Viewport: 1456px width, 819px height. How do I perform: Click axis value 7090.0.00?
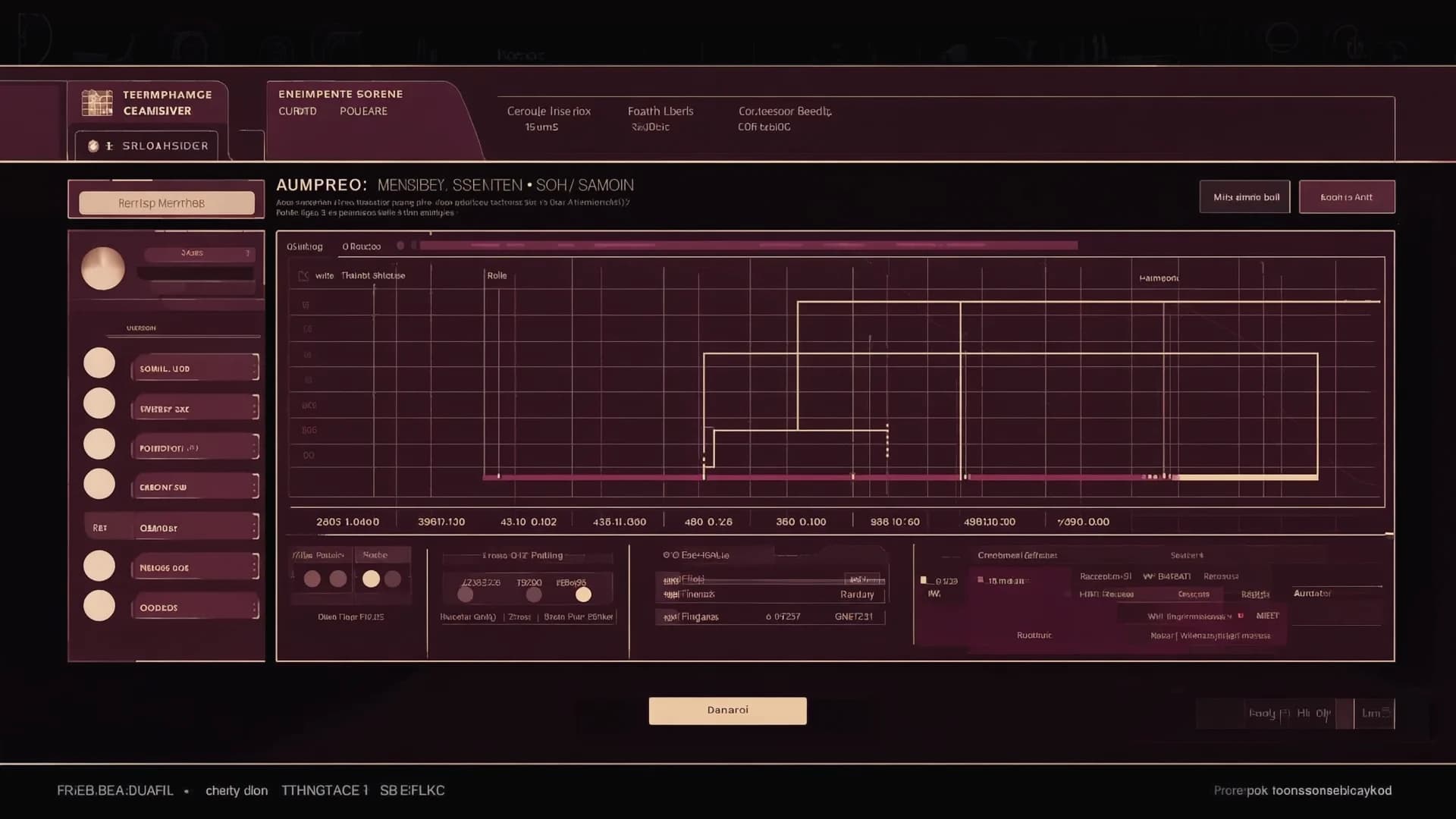point(1083,522)
